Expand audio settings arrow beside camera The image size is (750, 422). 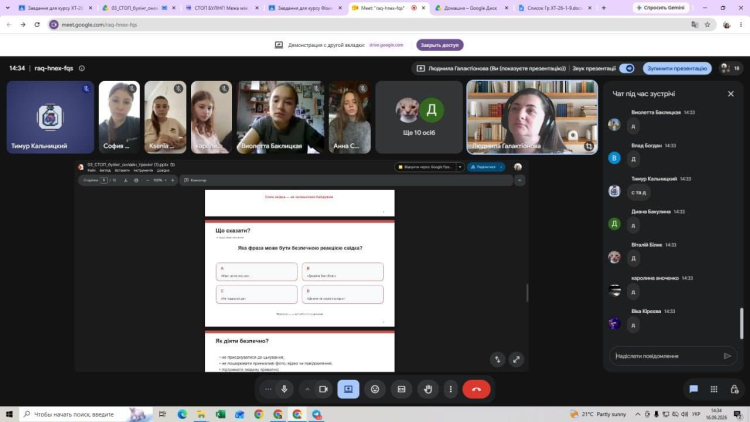point(307,389)
